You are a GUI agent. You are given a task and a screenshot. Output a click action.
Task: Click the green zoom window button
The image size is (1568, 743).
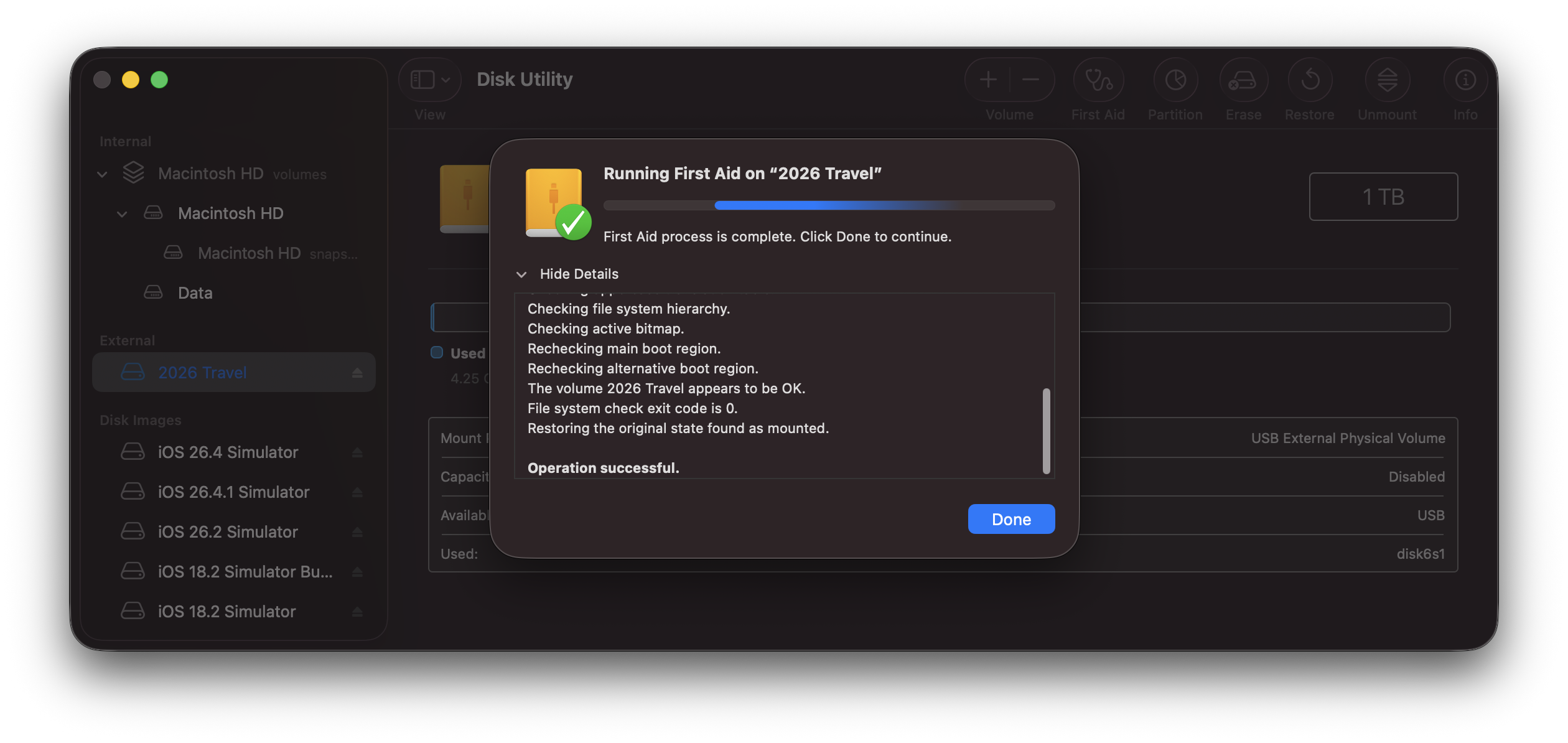click(x=159, y=80)
